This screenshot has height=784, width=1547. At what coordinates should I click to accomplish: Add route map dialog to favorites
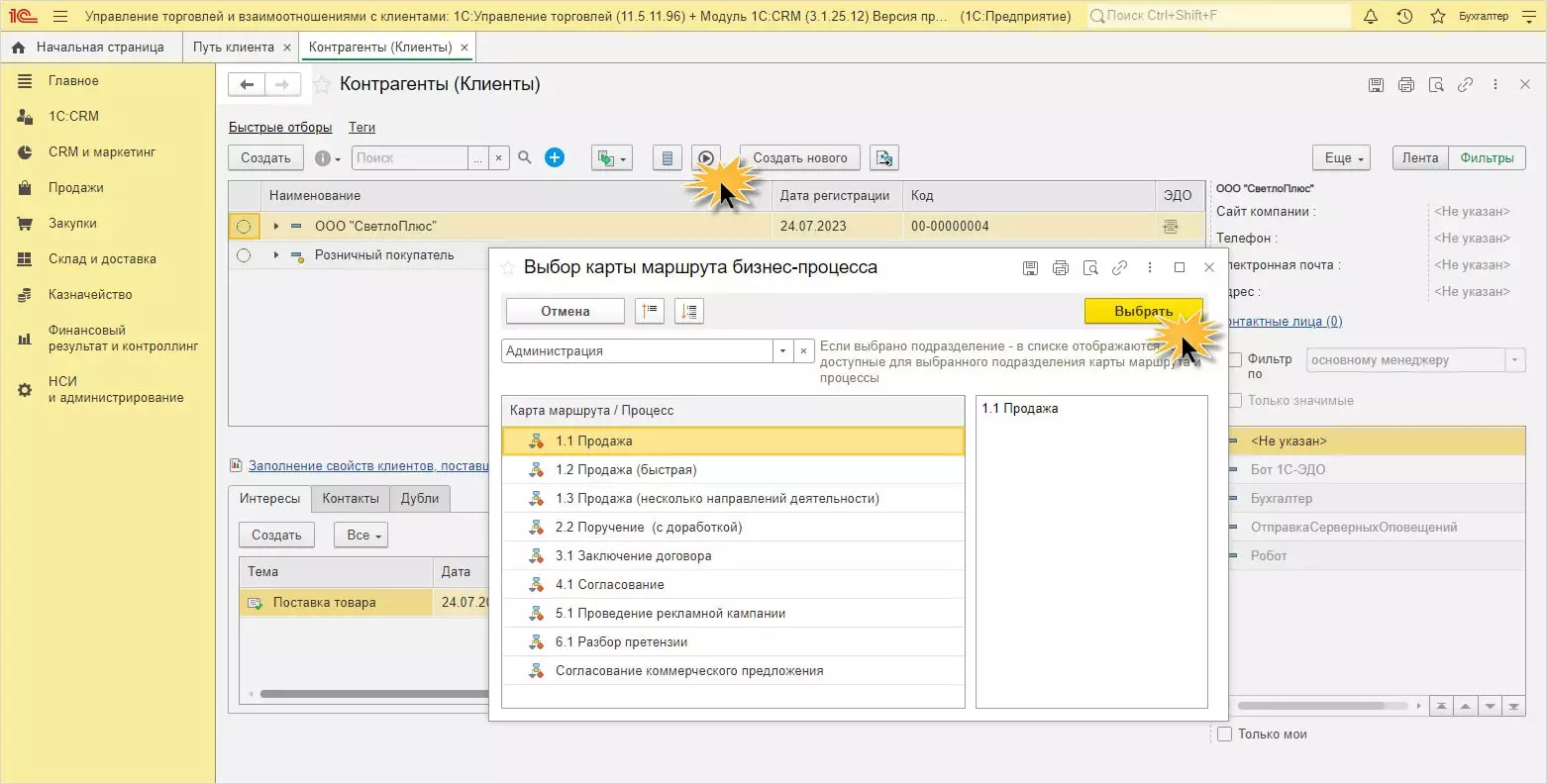(x=508, y=268)
